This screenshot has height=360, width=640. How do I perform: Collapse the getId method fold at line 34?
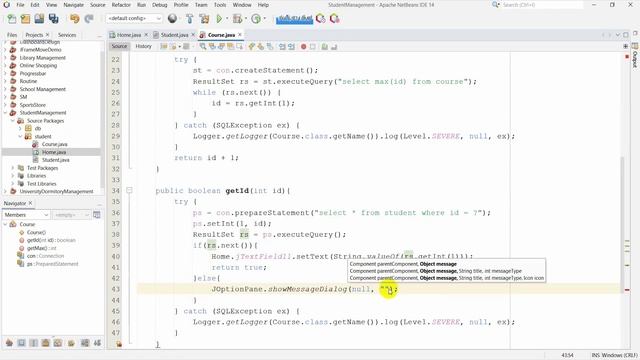pos(129,191)
